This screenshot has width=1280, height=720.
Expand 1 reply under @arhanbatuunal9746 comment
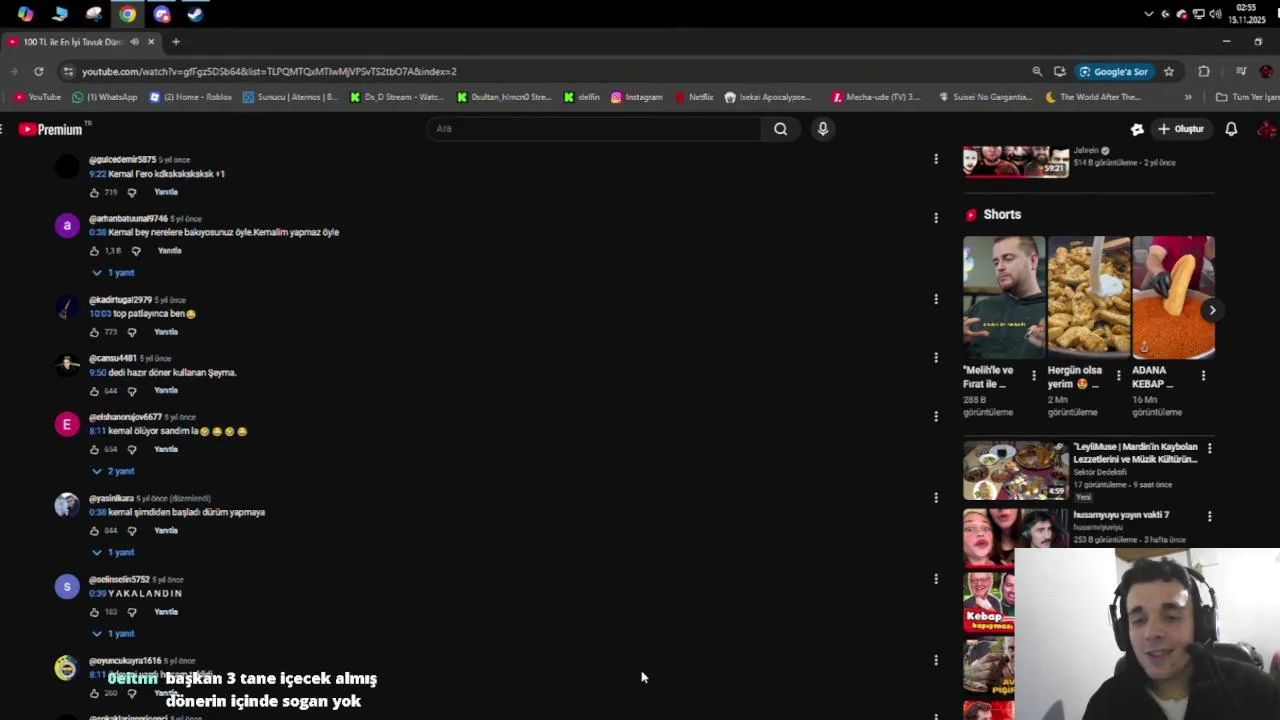pyautogui.click(x=113, y=273)
